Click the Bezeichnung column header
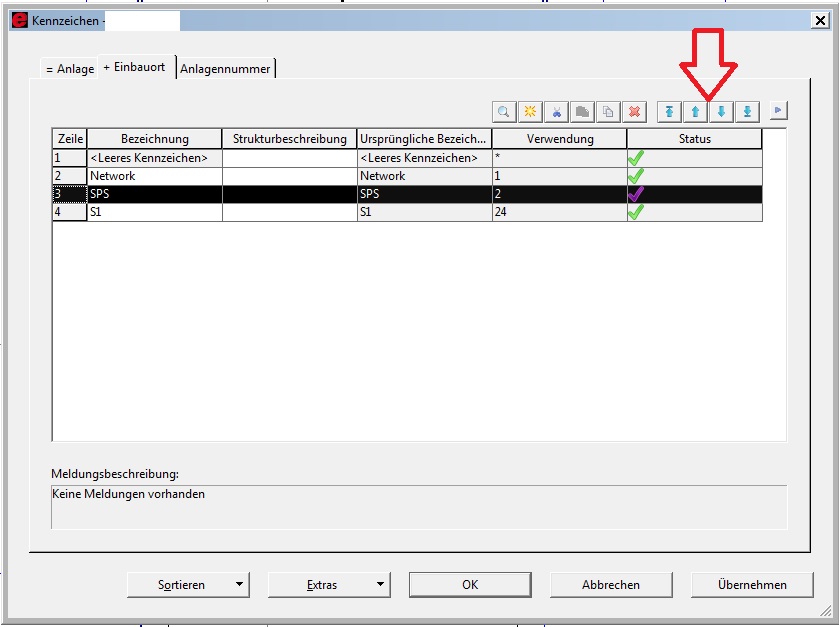 pos(155,139)
